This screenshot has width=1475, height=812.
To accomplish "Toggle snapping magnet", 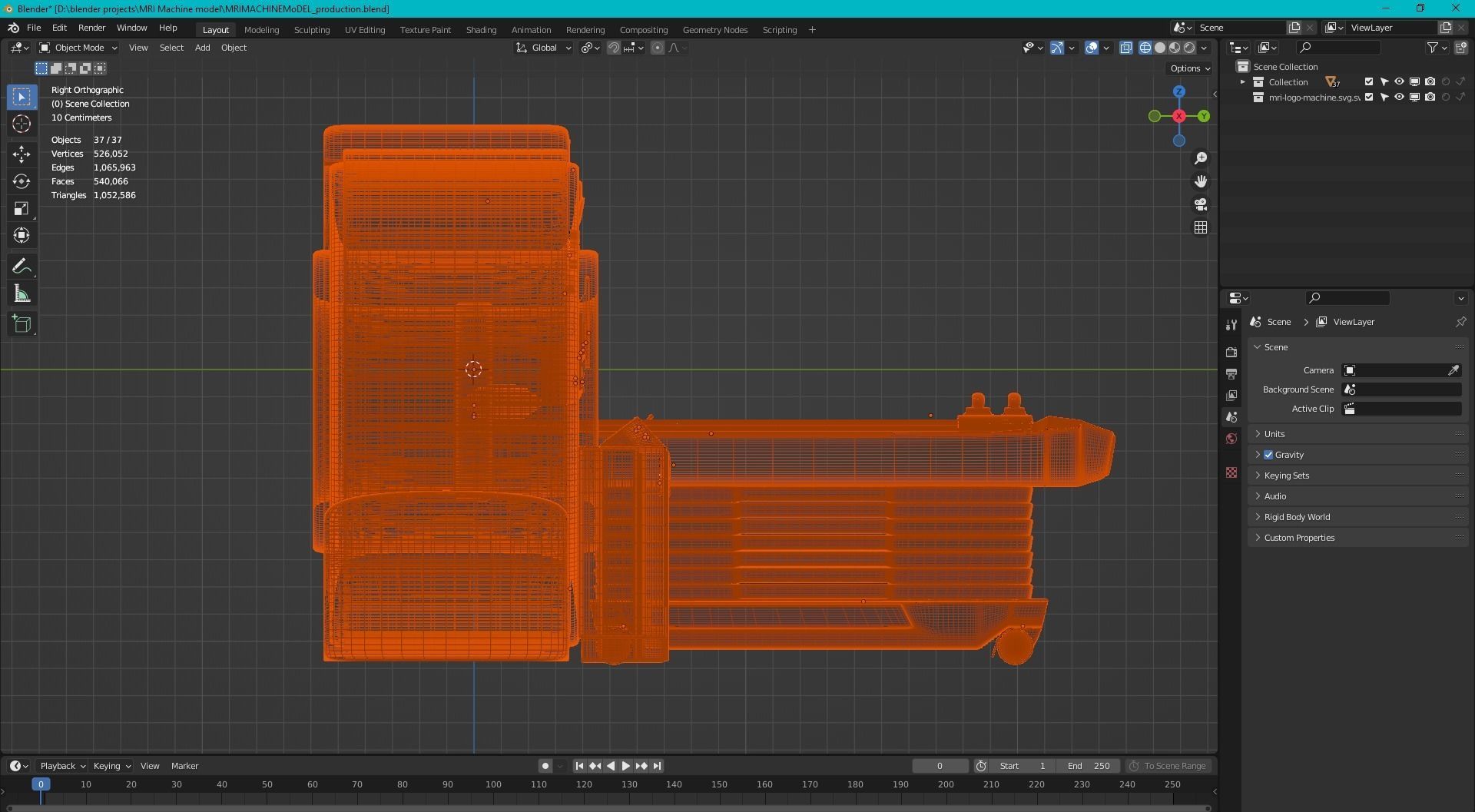I will (x=613, y=48).
